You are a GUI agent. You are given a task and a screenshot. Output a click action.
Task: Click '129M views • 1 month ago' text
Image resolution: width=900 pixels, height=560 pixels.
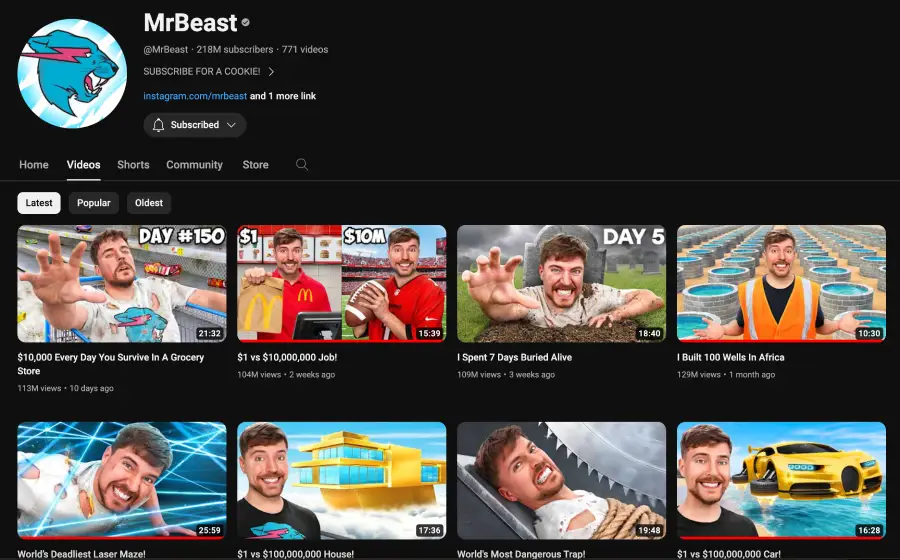pyautogui.click(x=726, y=375)
